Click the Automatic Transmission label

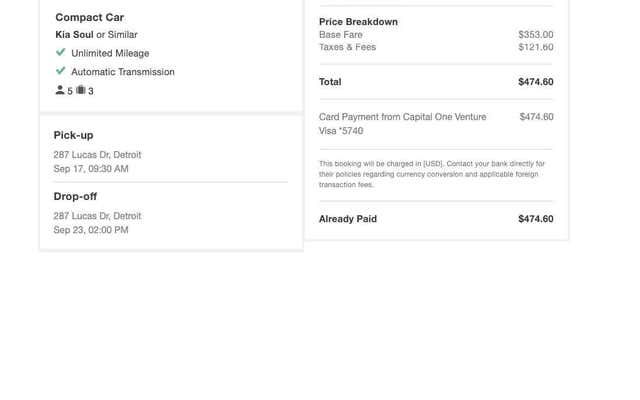point(123,72)
